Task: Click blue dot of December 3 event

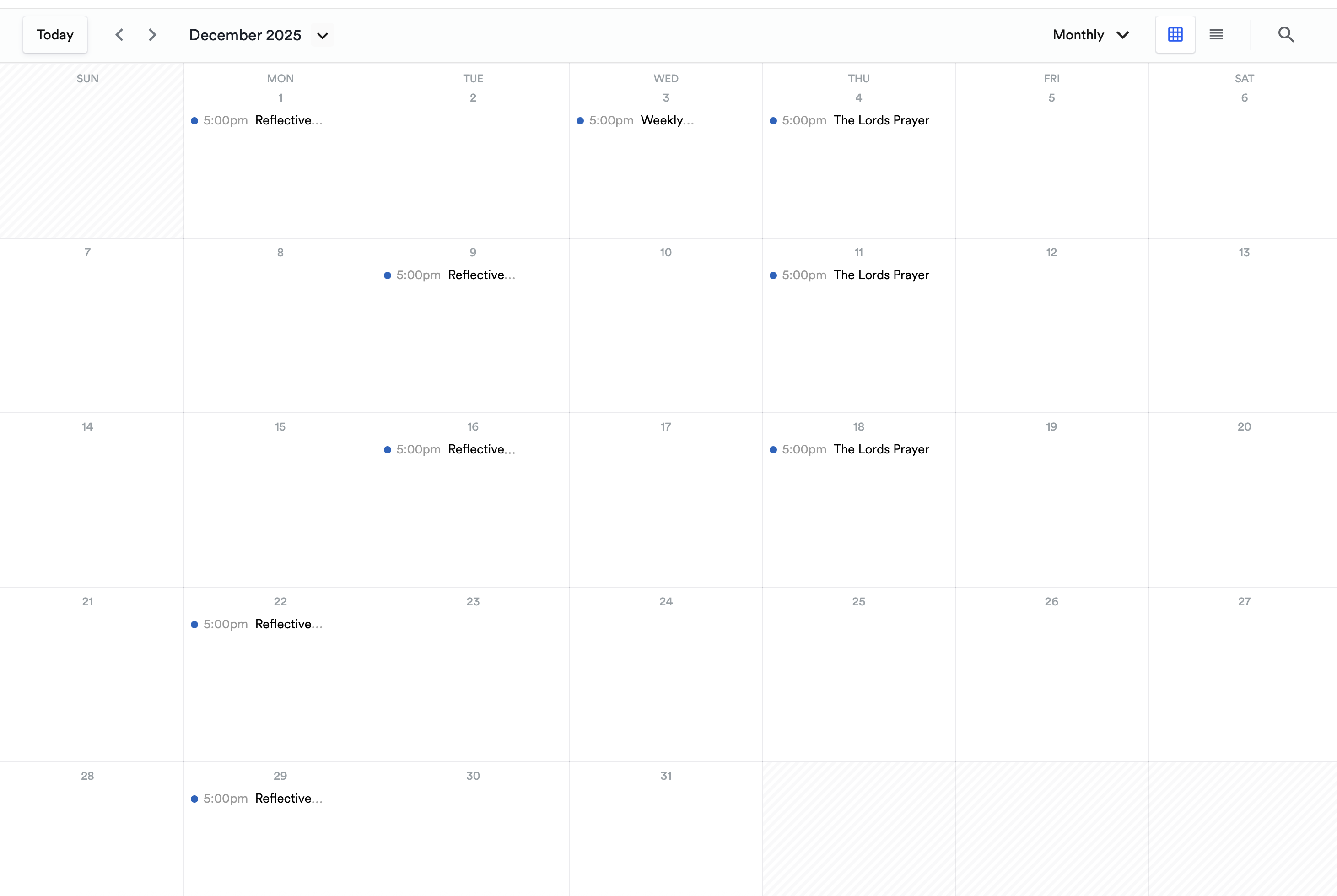Action: (580, 121)
